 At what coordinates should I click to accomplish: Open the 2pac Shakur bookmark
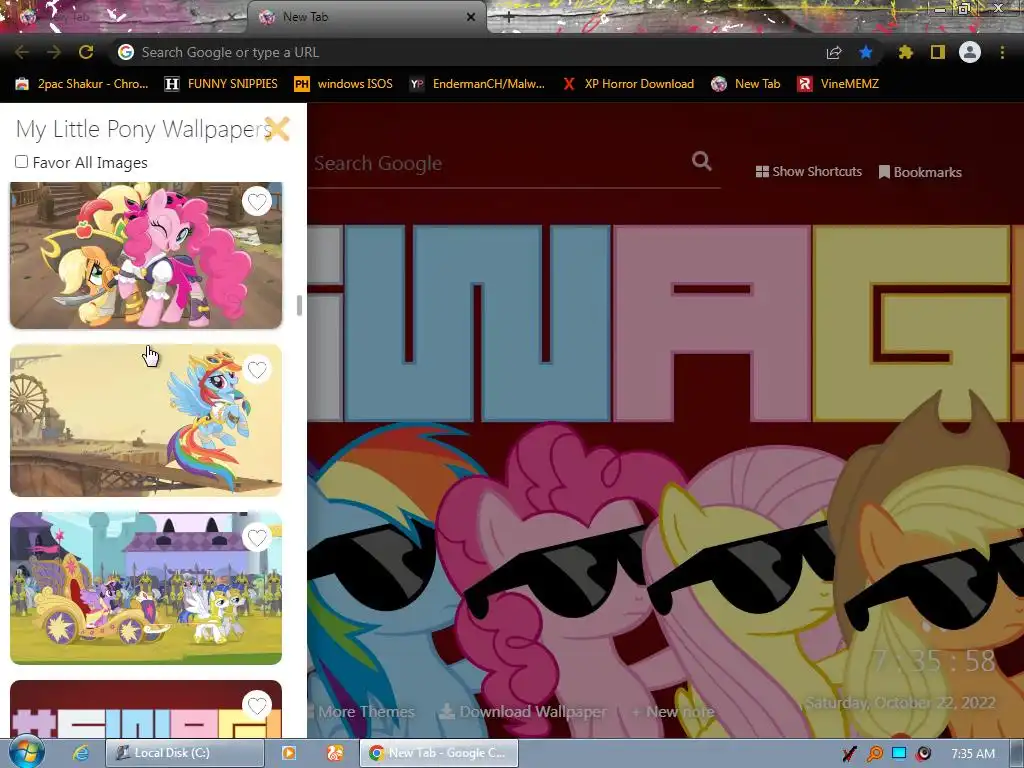point(82,84)
